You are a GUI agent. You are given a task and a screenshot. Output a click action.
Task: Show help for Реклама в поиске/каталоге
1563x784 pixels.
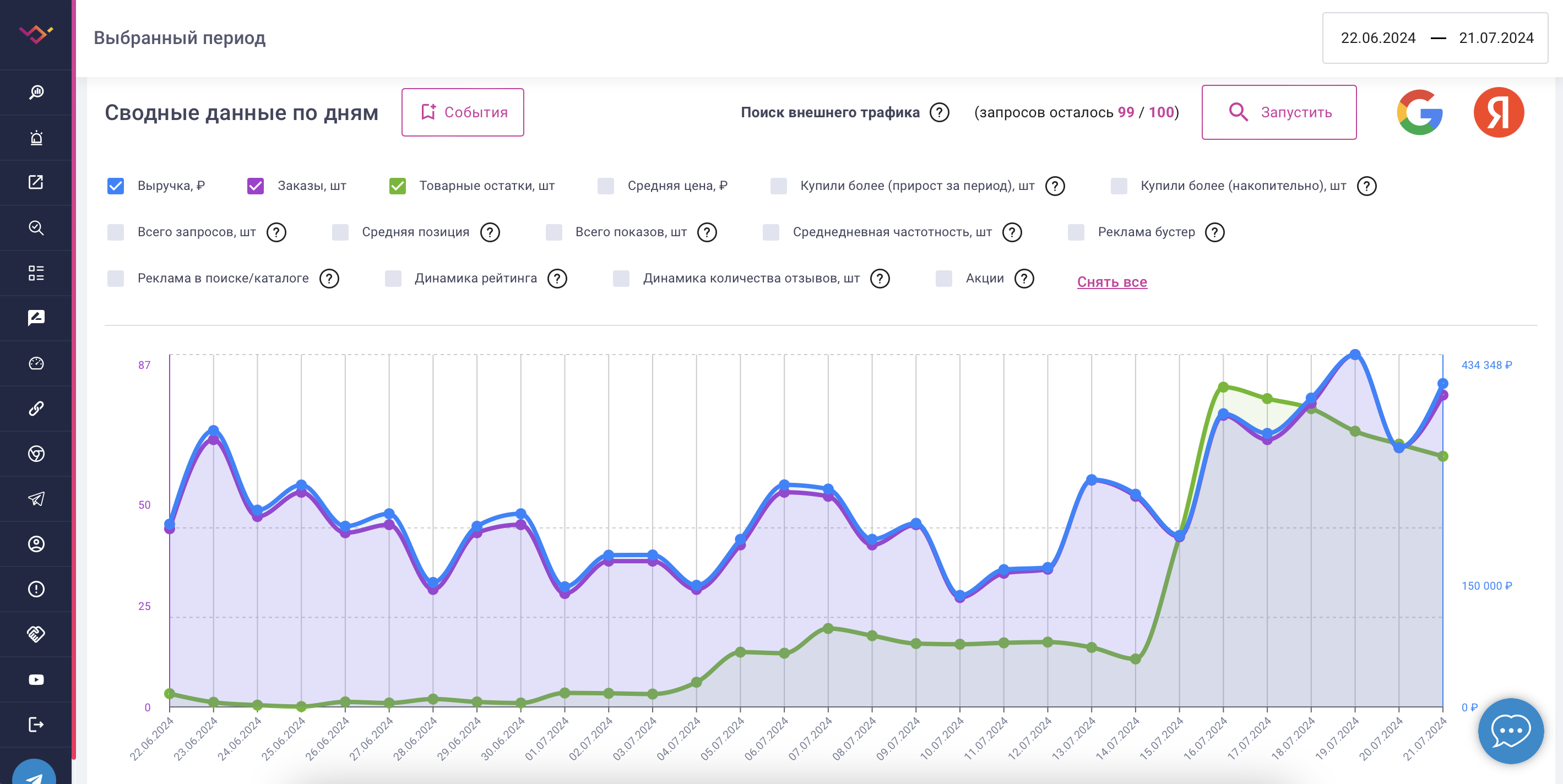tap(329, 279)
